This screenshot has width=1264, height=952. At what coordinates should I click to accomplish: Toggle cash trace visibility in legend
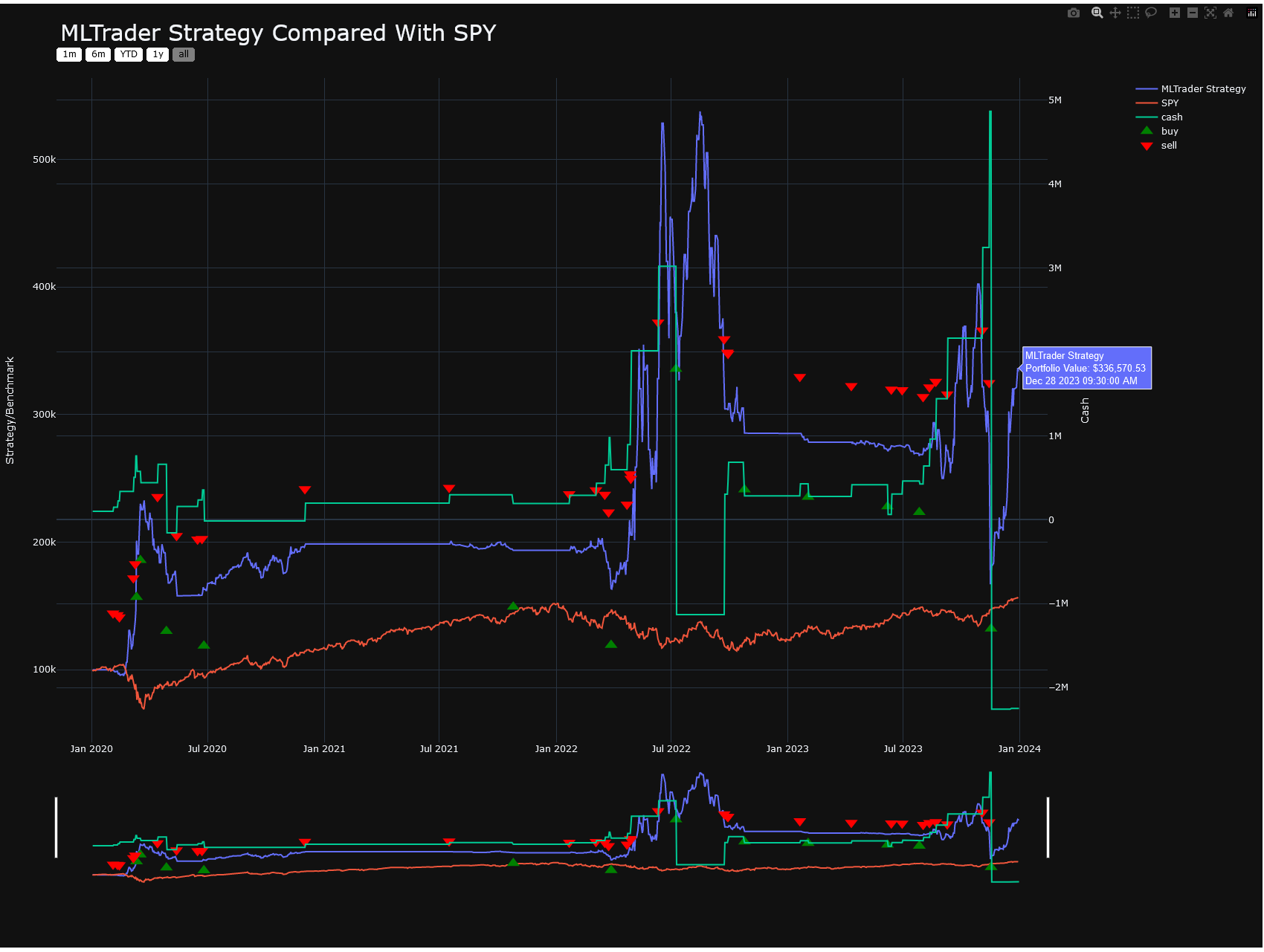coord(1158,117)
